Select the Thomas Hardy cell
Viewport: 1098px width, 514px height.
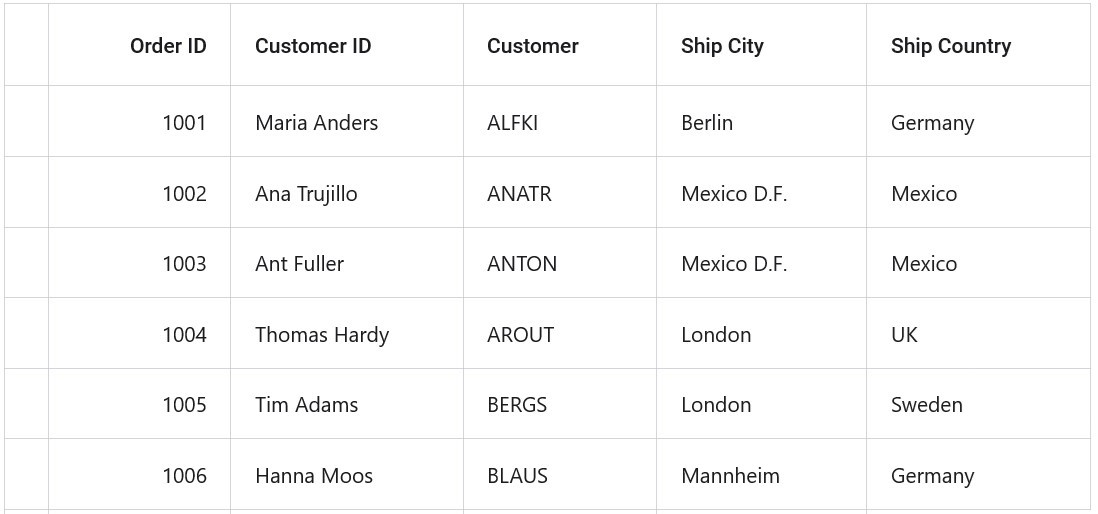[322, 335]
